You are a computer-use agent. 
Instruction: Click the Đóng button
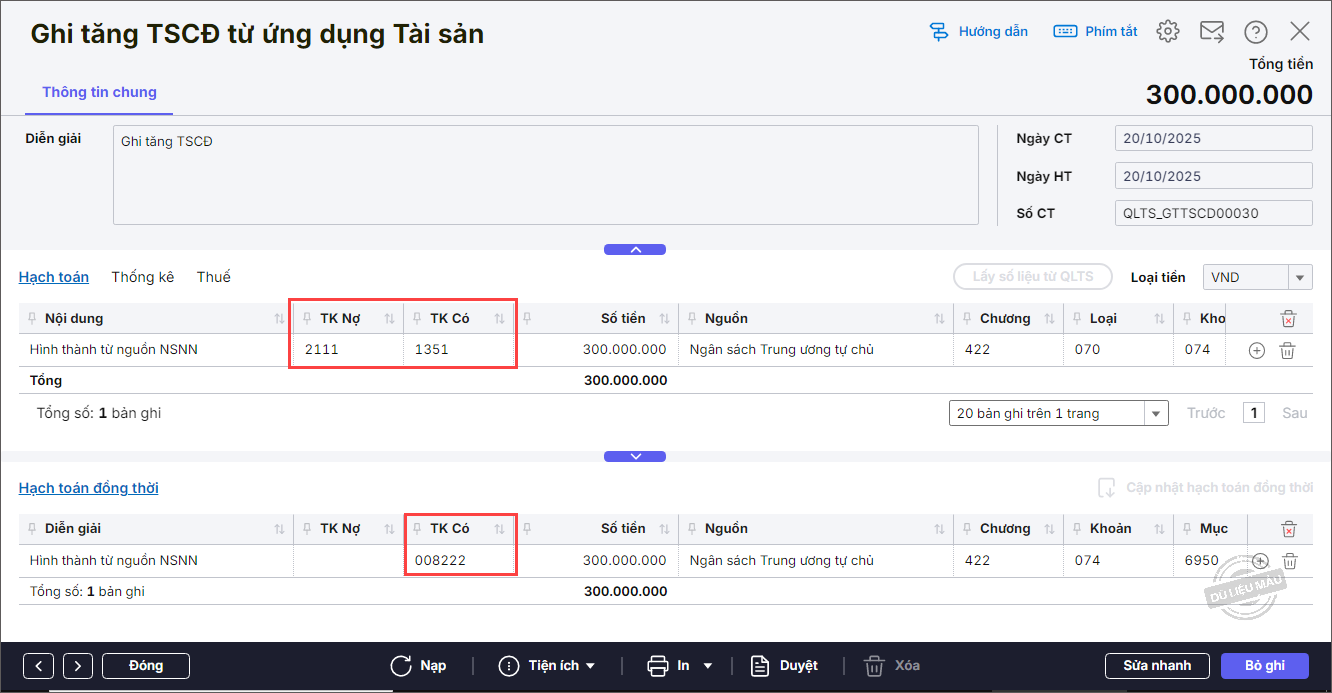(146, 666)
